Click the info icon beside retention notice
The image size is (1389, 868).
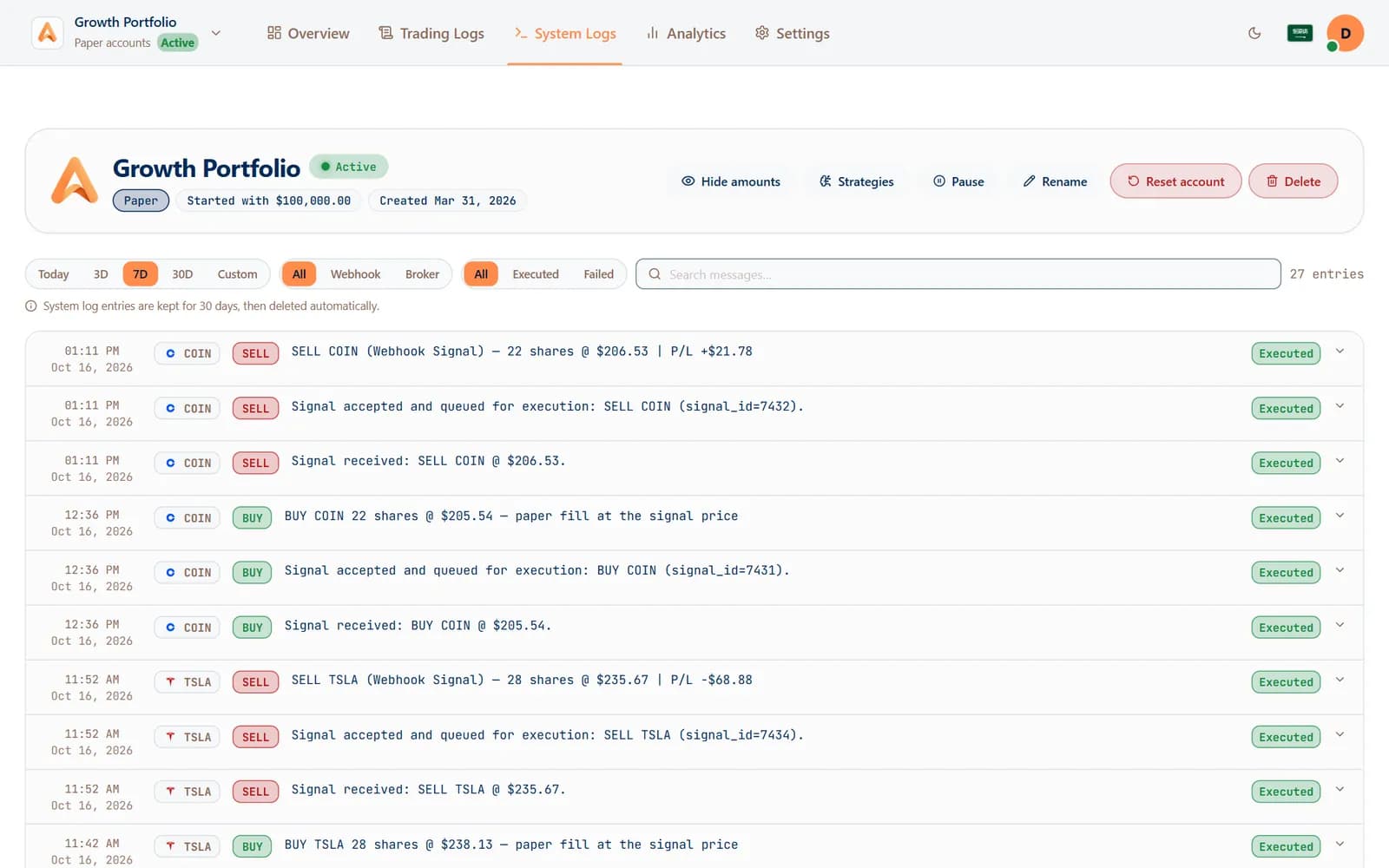click(x=31, y=306)
